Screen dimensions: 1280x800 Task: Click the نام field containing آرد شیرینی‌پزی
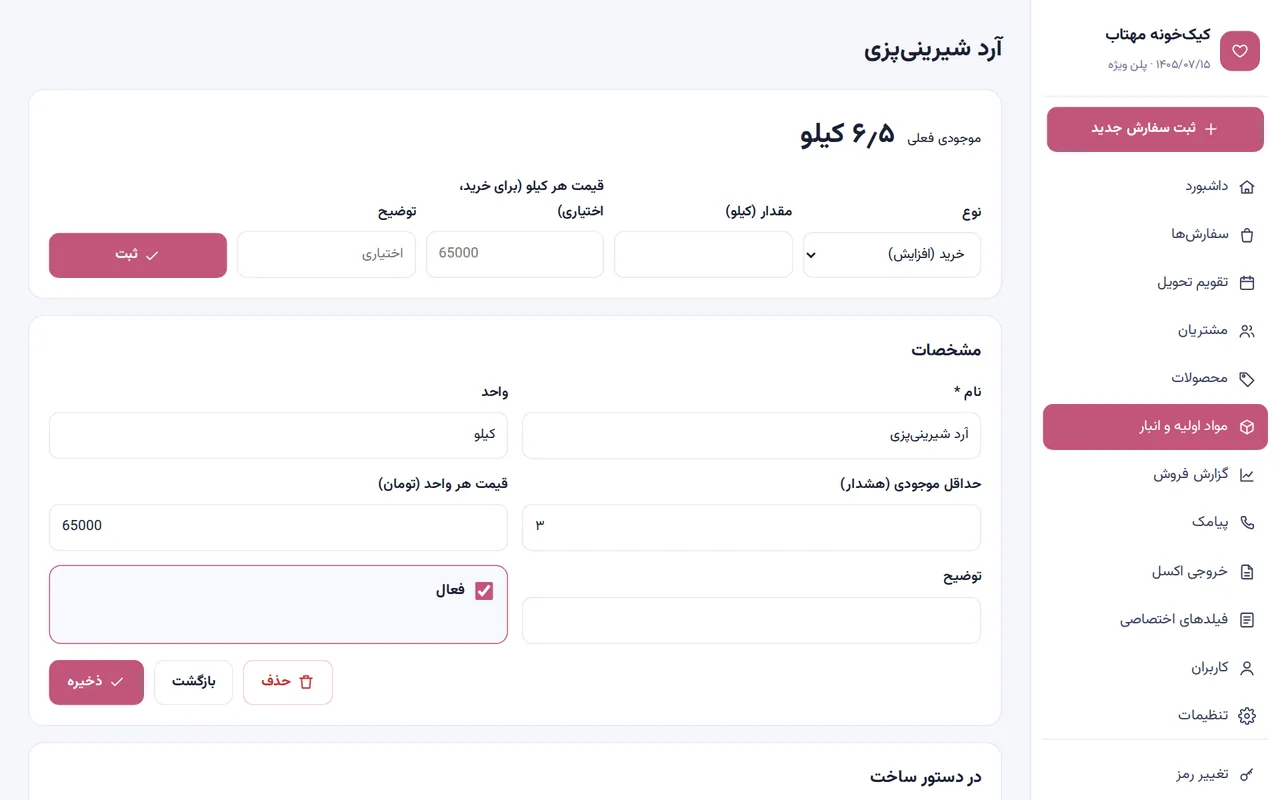point(752,436)
